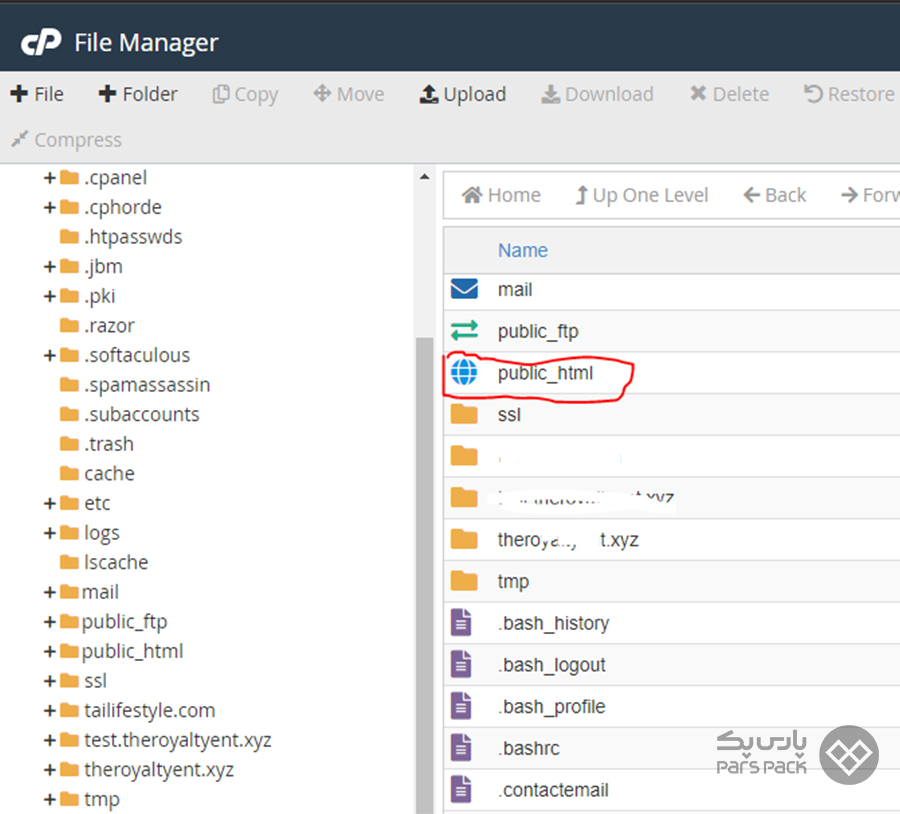Go to Home directory
The image size is (900, 814).
pyautogui.click(x=501, y=195)
